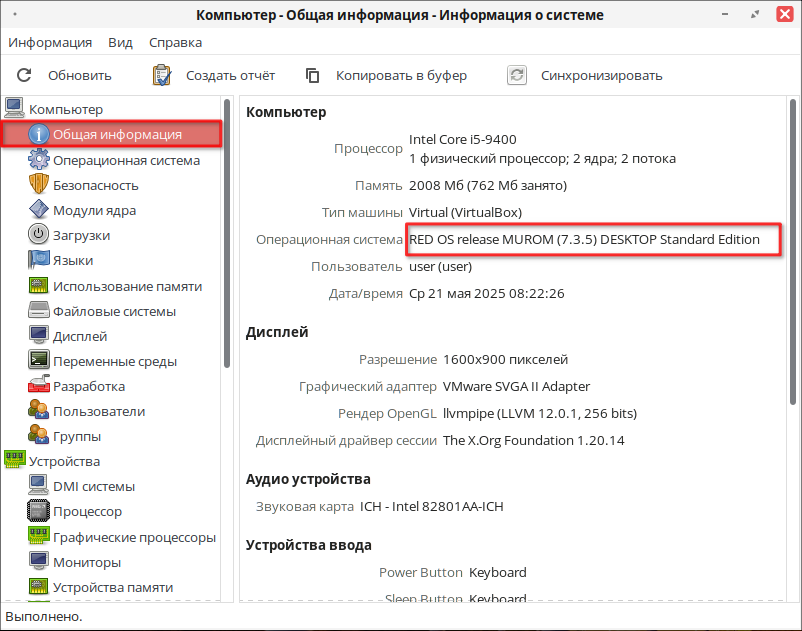The width and height of the screenshot is (802, 631).
Task: Click the Create report clipboard icon
Action: (x=162, y=75)
